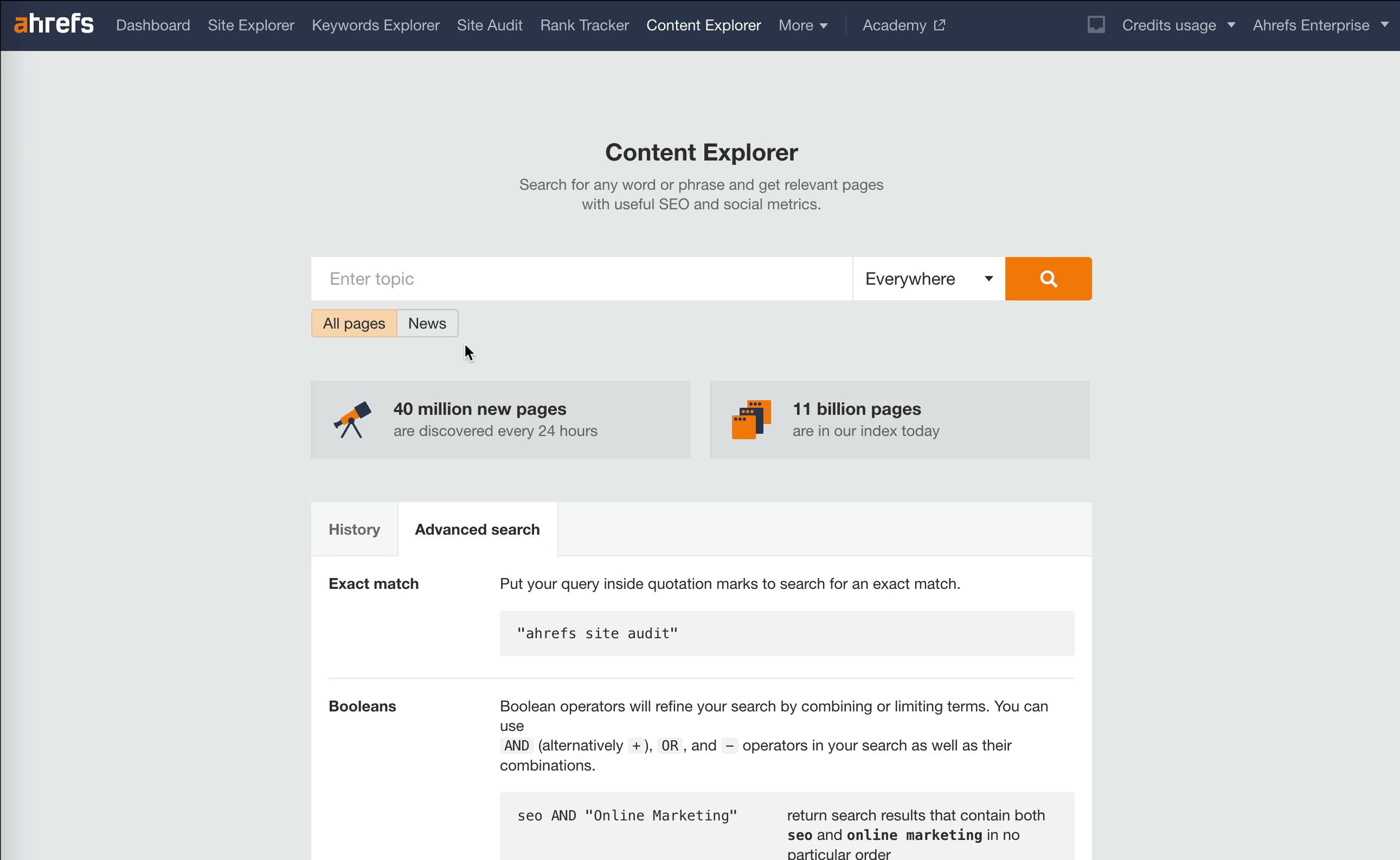
Task: Open the Academy link
Action: tap(903, 25)
